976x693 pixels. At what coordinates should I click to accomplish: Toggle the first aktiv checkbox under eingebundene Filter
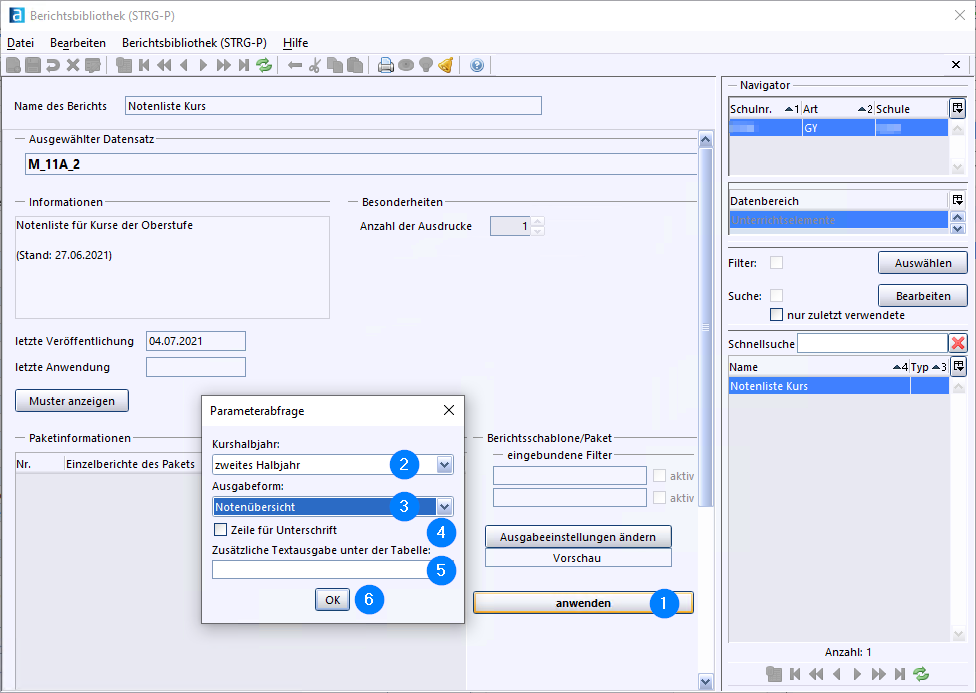[x=659, y=476]
